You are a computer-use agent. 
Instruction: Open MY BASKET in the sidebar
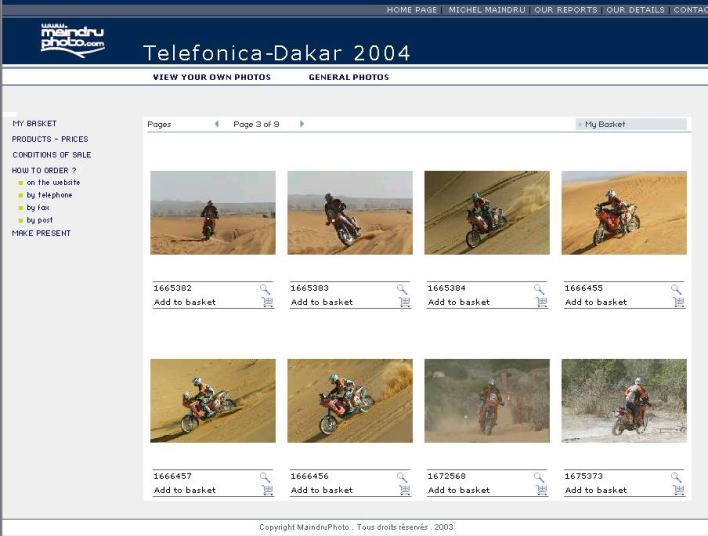34,123
